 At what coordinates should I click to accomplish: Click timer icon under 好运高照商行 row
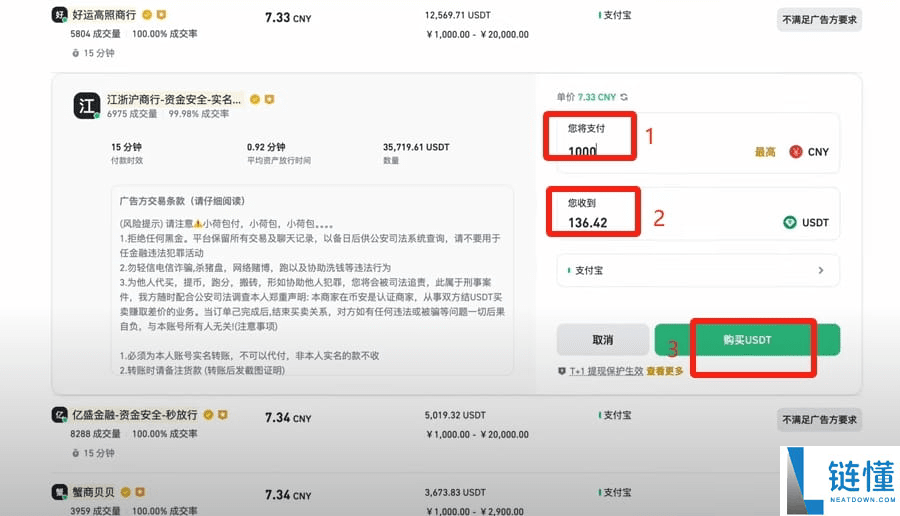[75, 53]
